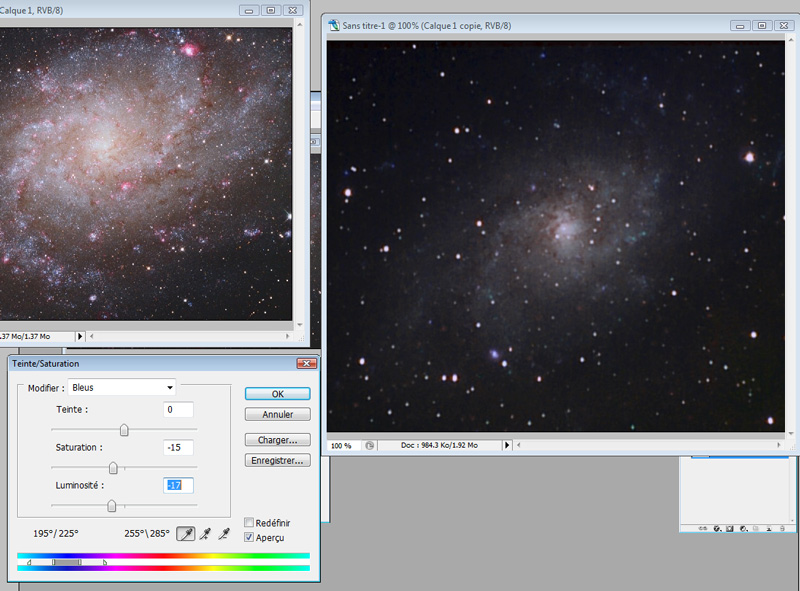800x591 pixels.
Task: Click OK in Teinte/Saturation dialog
Action: tap(277, 394)
